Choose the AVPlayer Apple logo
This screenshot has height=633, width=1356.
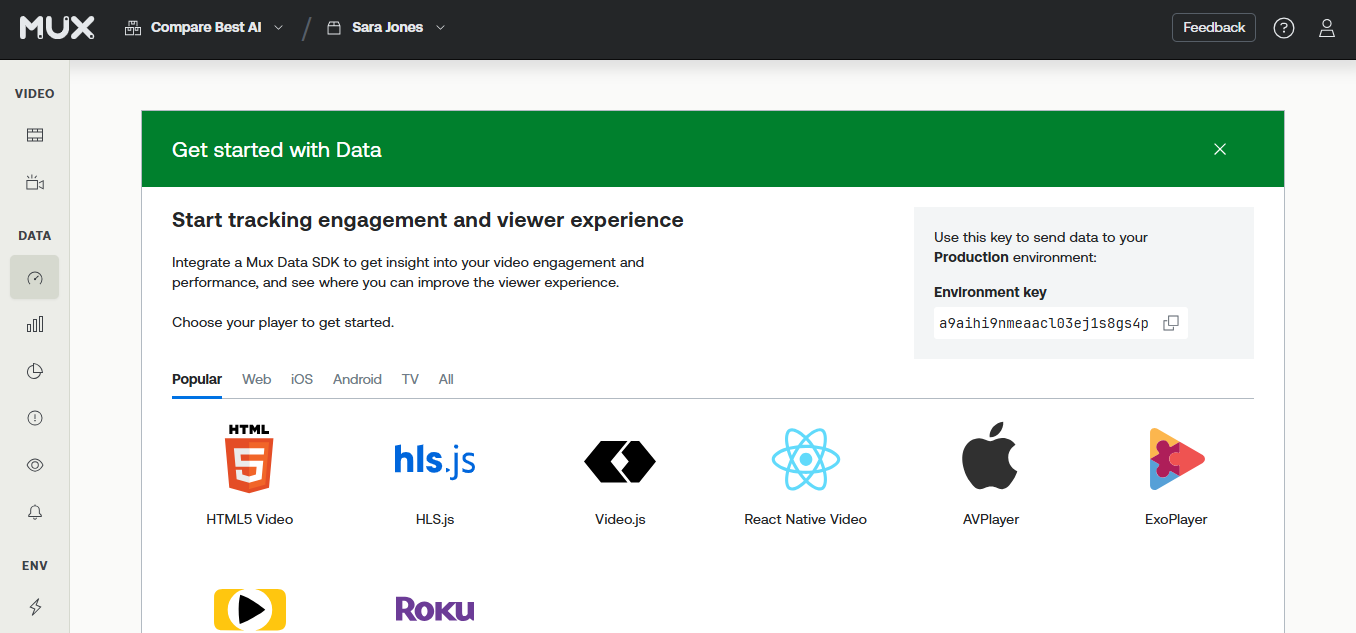990,456
